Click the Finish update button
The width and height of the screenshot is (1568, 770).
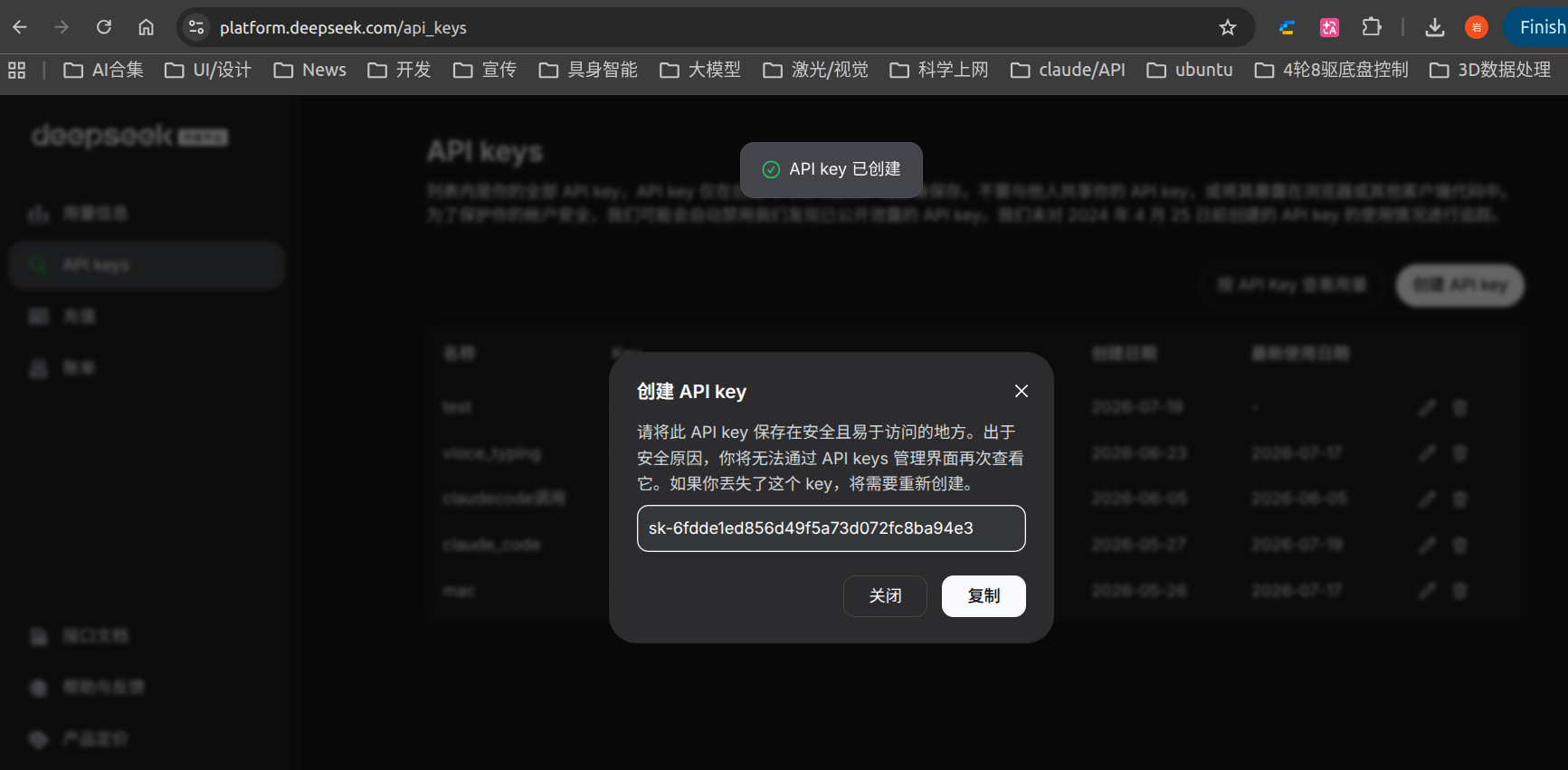pyautogui.click(x=1537, y=27)
